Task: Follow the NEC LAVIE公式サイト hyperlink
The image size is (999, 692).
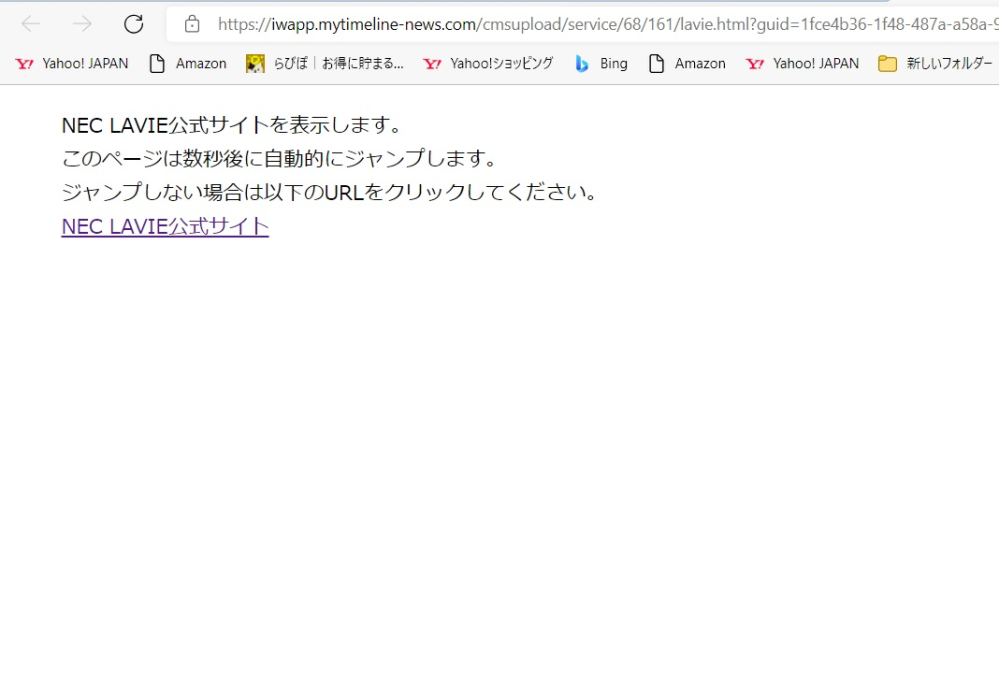Action: [x=165, y=226]
